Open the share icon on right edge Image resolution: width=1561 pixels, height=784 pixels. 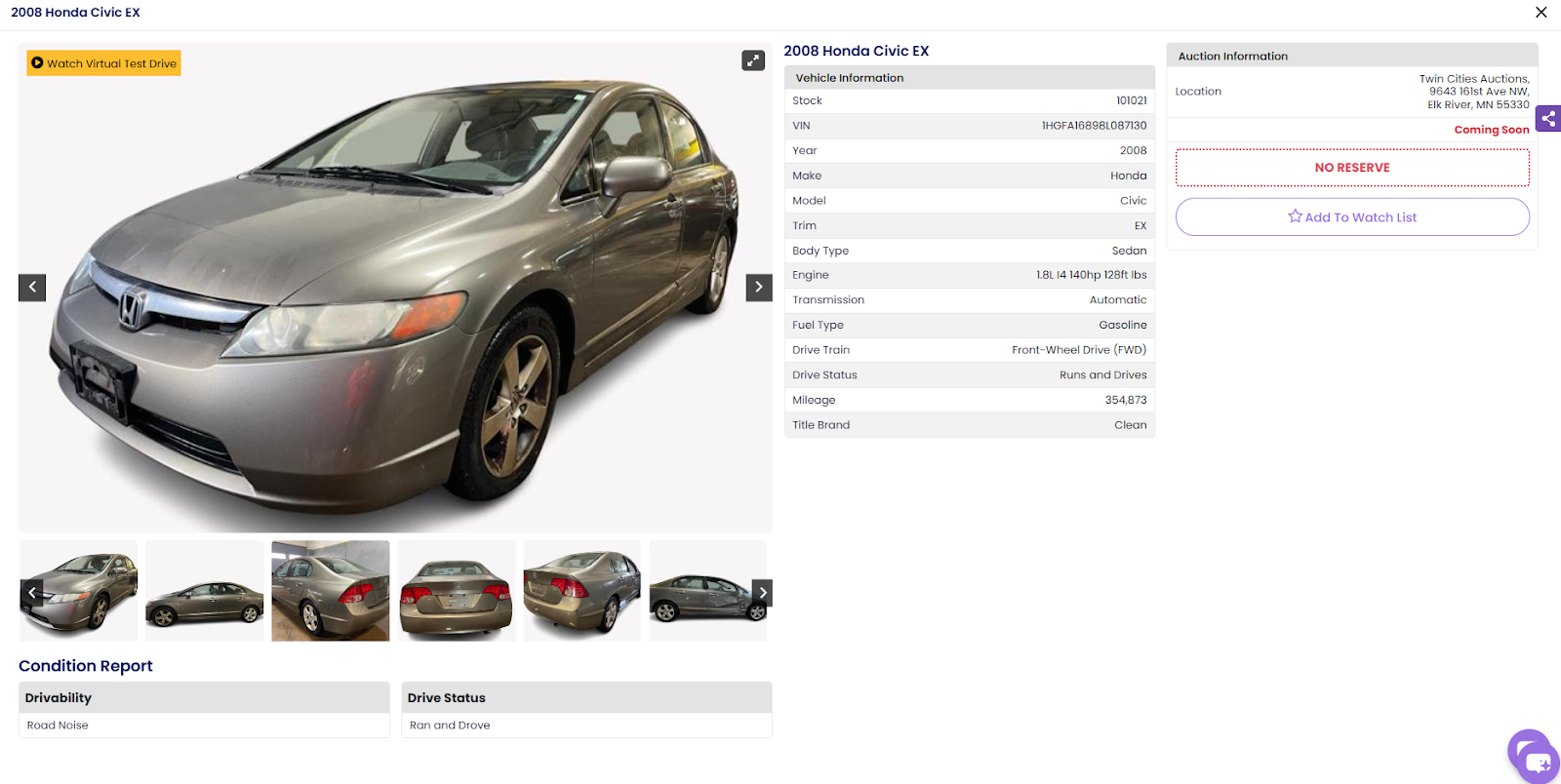1548,118
